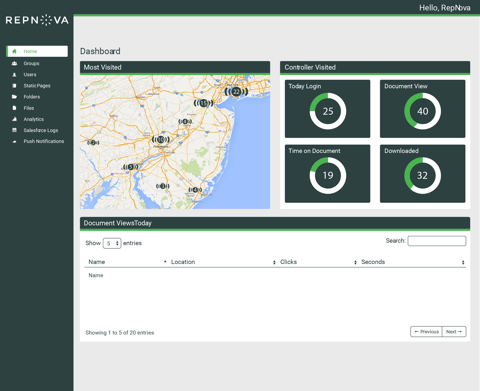Click the Dashboard page title
This screenshot has height=391, width=480.
[100, 51]
